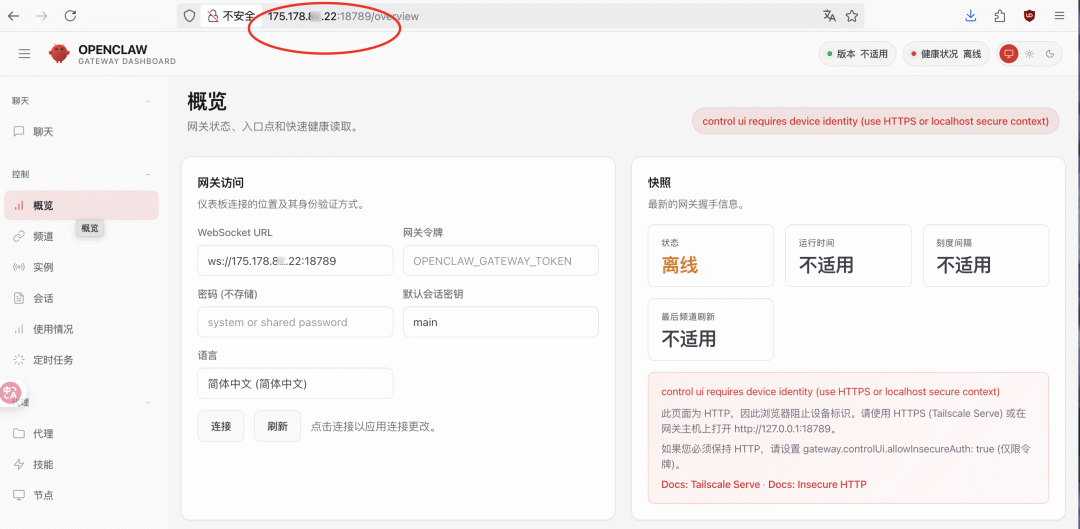The width and height of the screenshot is (1080, 529).
Task: Open the 使用情况 usage page
Action: (x=81, y=329)
